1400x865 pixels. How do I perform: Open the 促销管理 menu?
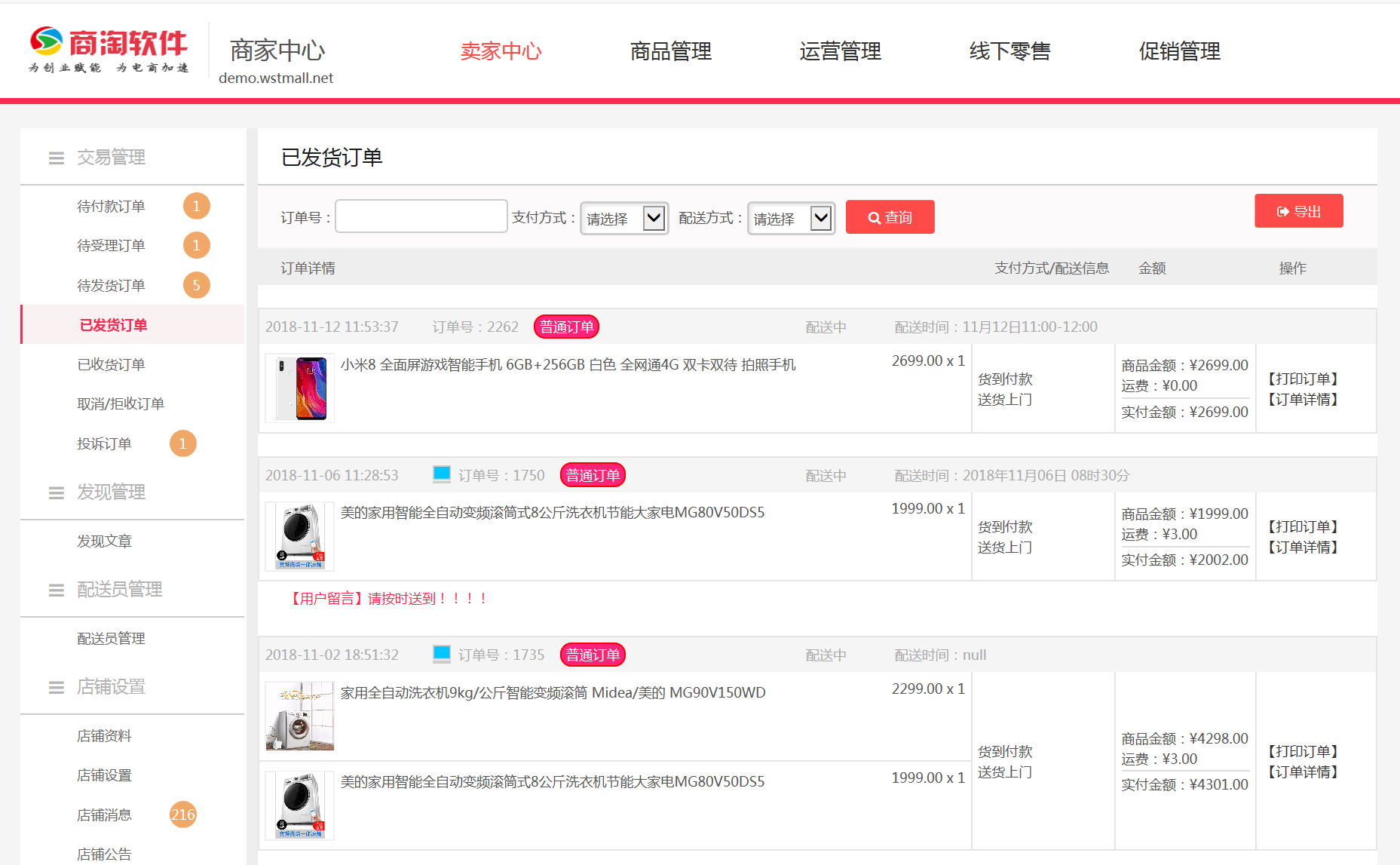pos(1179,51)
